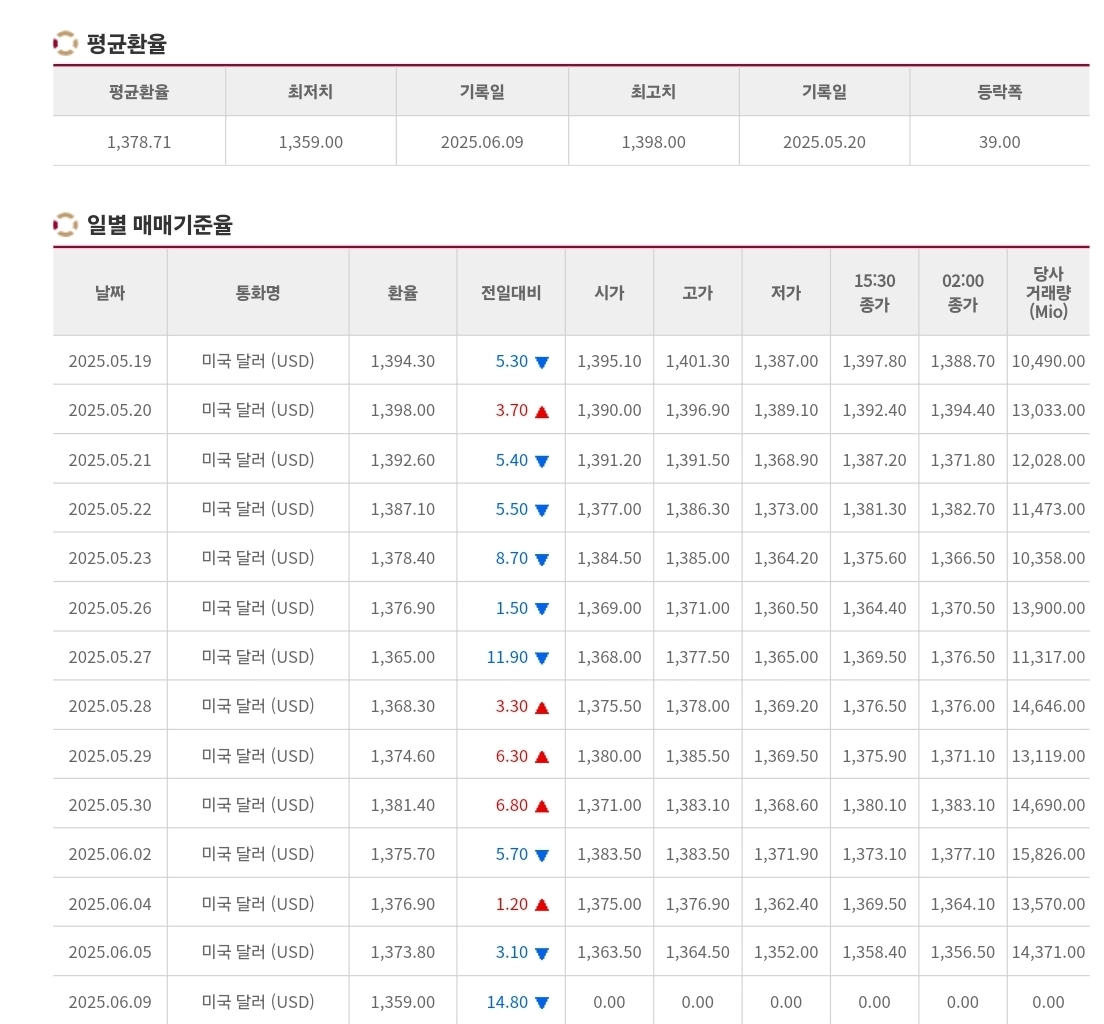This screenshot has height=1024, width=1104.
Task: Click the 최저치 header cell
Action: tap(310, 92)
